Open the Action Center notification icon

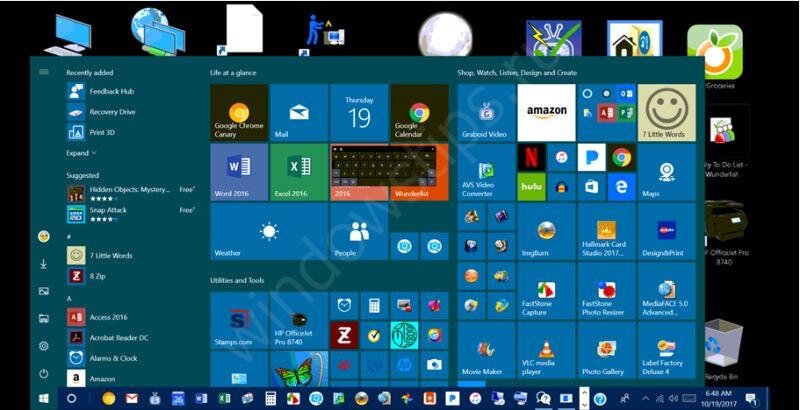[x=751, y=398]
